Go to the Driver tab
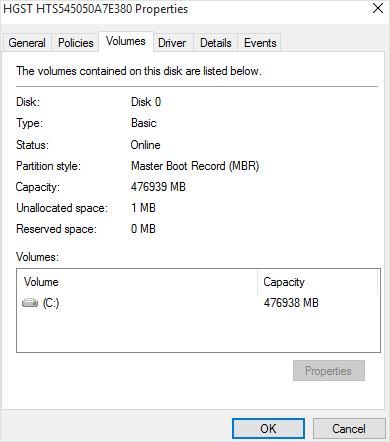 172,43
